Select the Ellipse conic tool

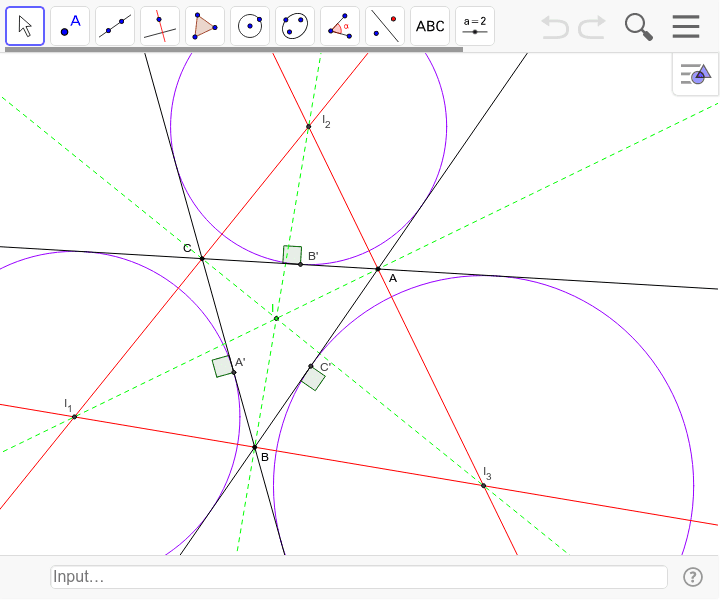coord(295,26)
